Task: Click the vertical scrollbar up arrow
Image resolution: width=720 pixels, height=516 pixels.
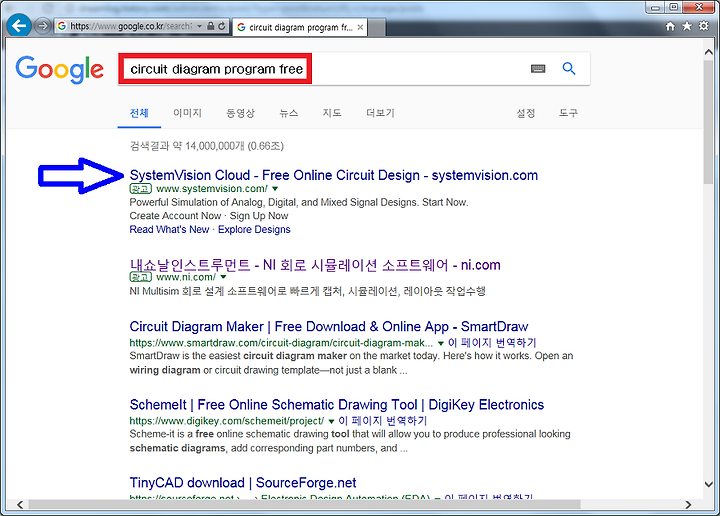Action: tap(709, 52)
